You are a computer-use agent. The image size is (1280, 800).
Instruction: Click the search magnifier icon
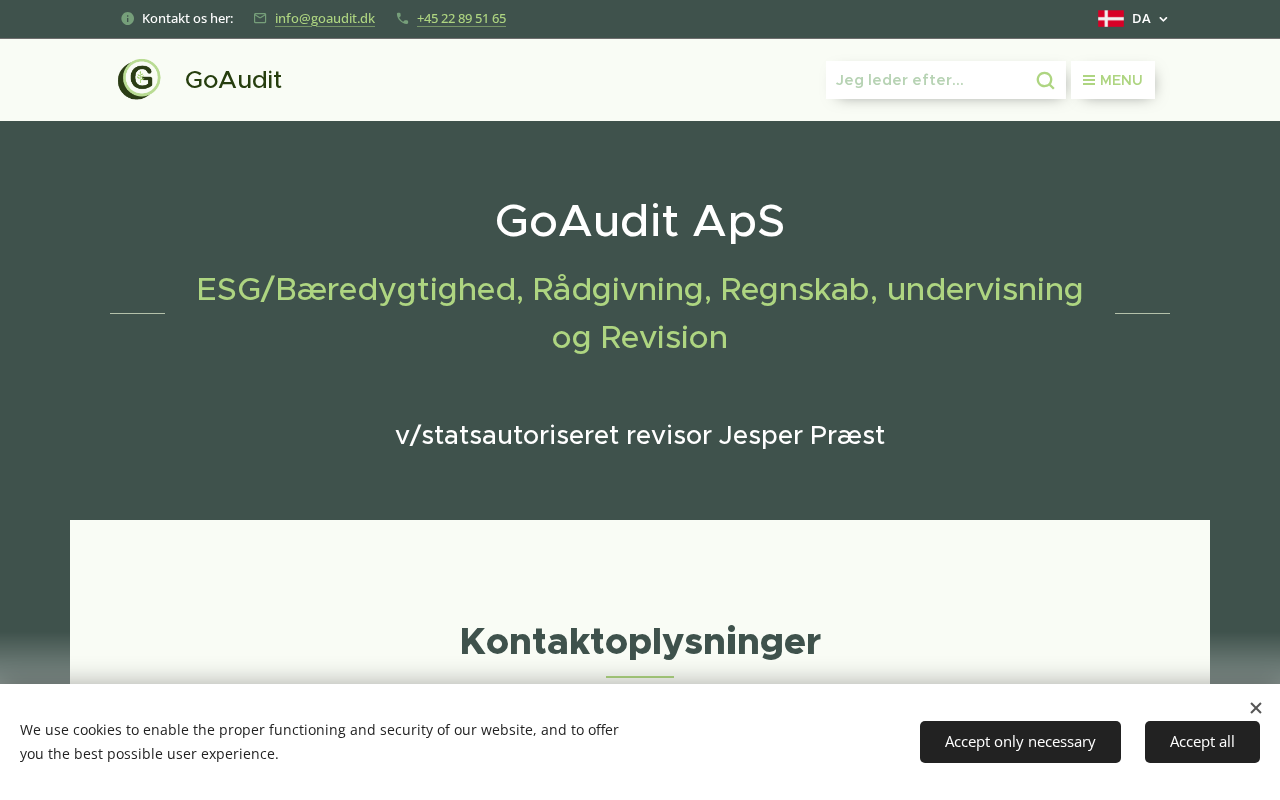1045,80
